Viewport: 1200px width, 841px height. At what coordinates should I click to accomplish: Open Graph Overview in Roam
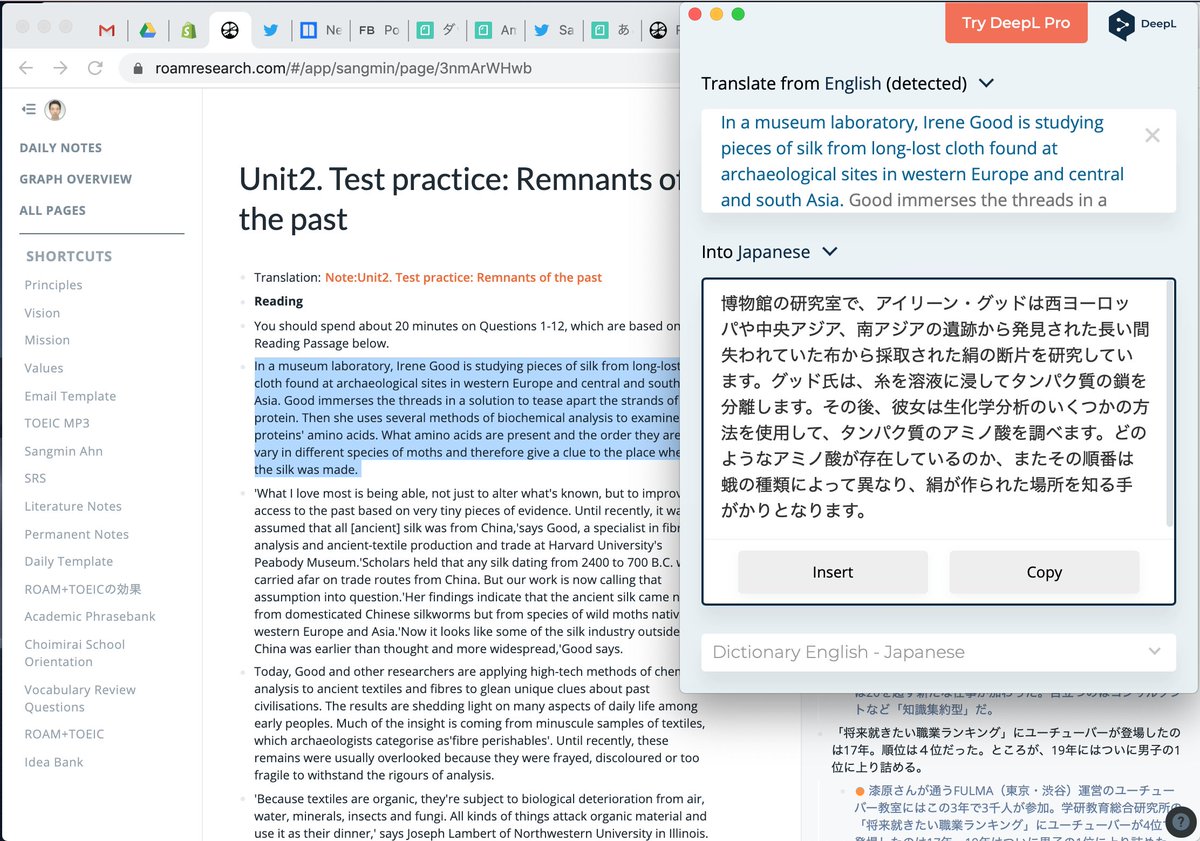[x=75, y=179]
